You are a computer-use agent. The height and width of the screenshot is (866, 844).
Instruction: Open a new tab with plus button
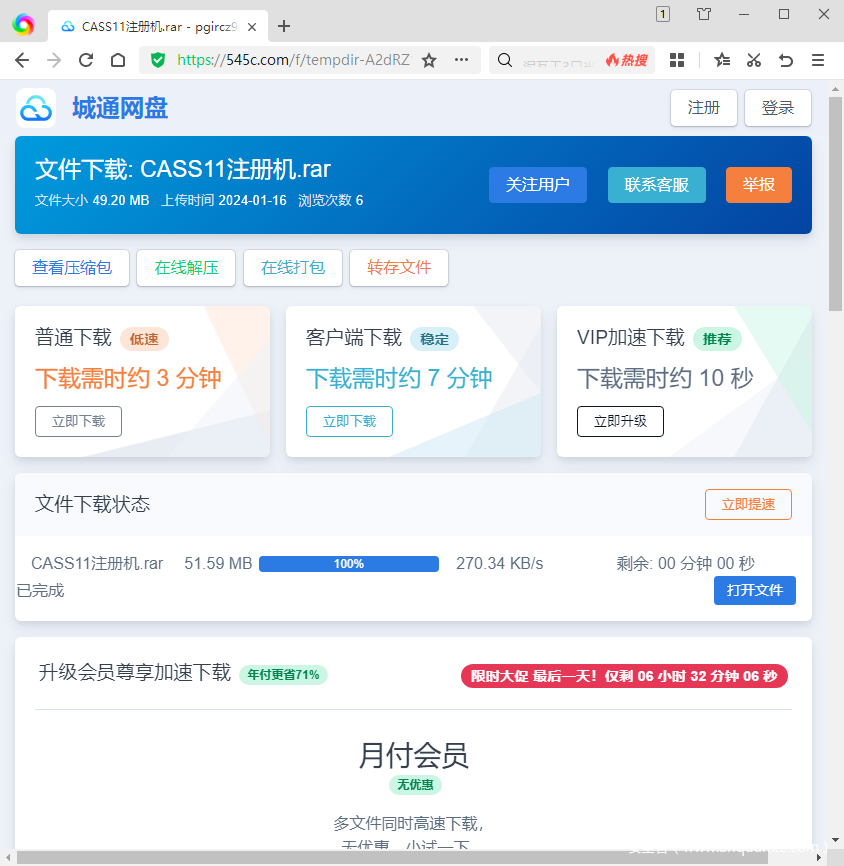(x=284, y=26)
